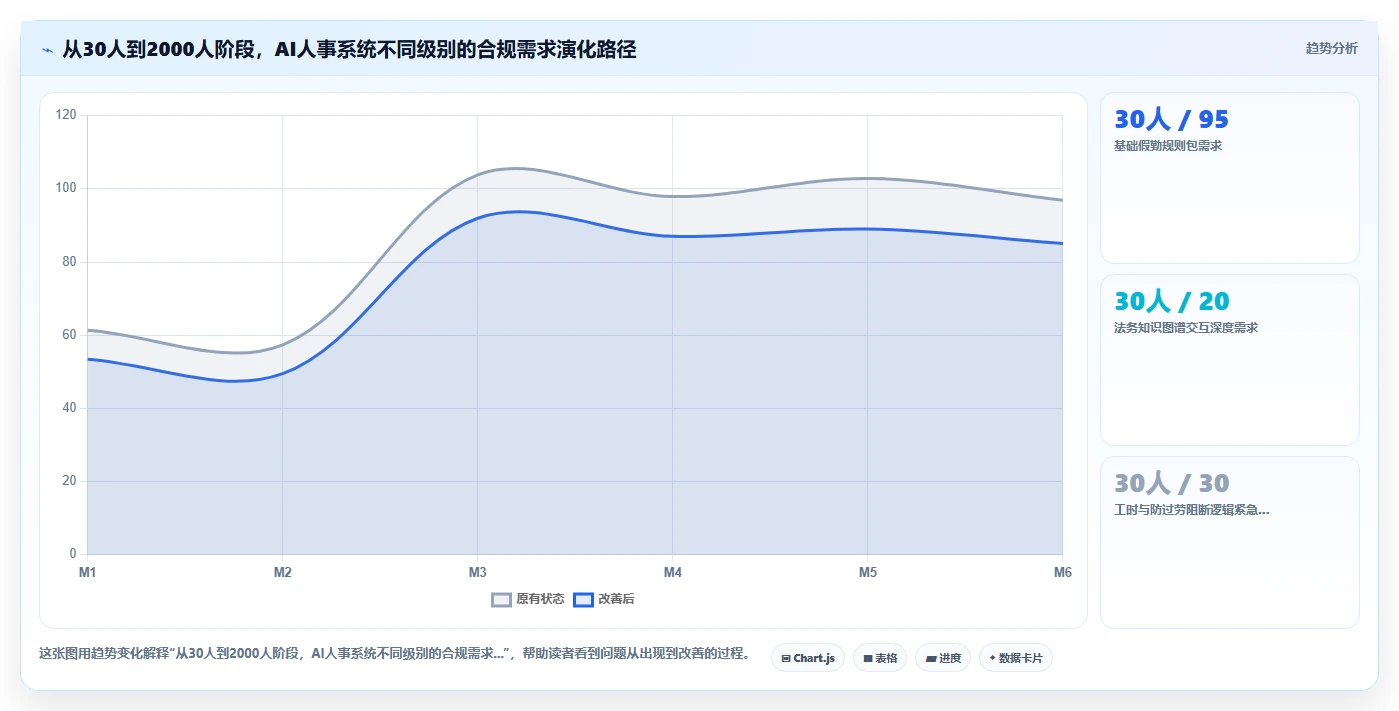The width and height of the screenshot is (1399, 711).
Task: Select the 进度 tag pill
Action: 943,658
